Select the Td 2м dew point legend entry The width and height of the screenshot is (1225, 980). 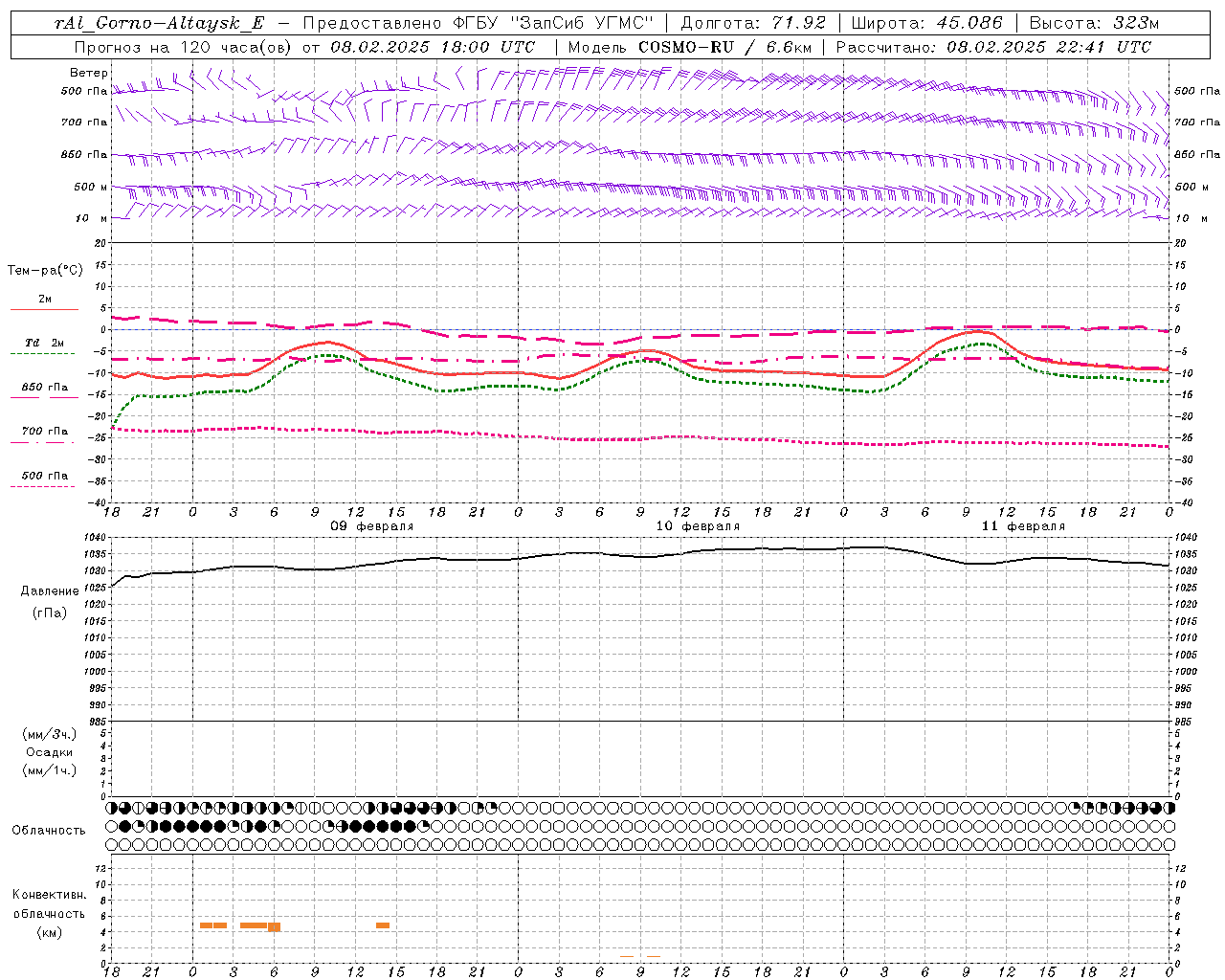(x=45, y=343)
